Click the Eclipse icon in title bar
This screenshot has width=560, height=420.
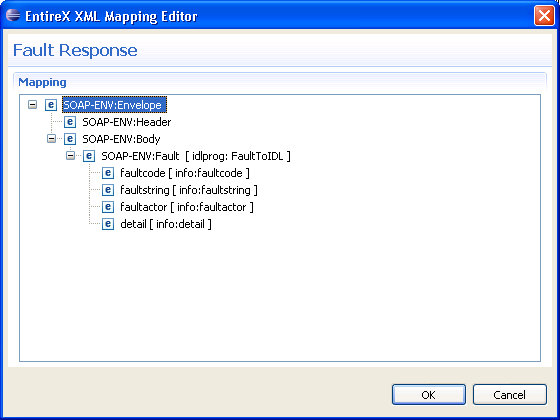[x=13, y=15]
